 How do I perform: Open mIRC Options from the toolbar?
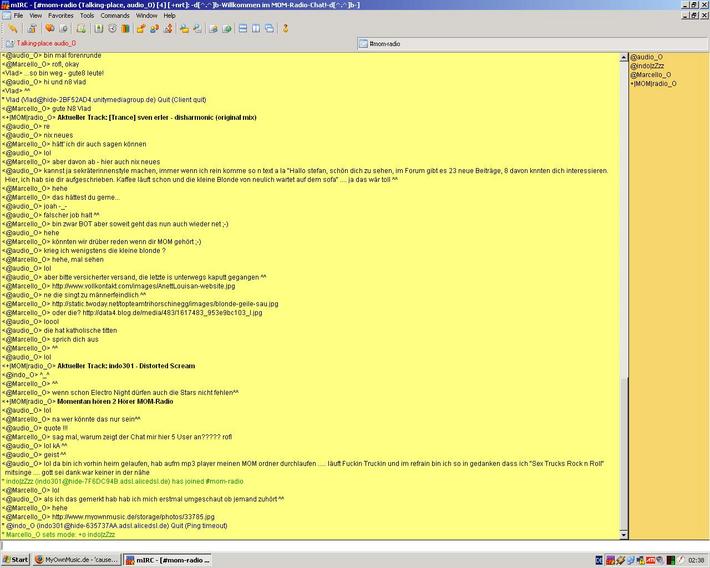coord(32,29)
